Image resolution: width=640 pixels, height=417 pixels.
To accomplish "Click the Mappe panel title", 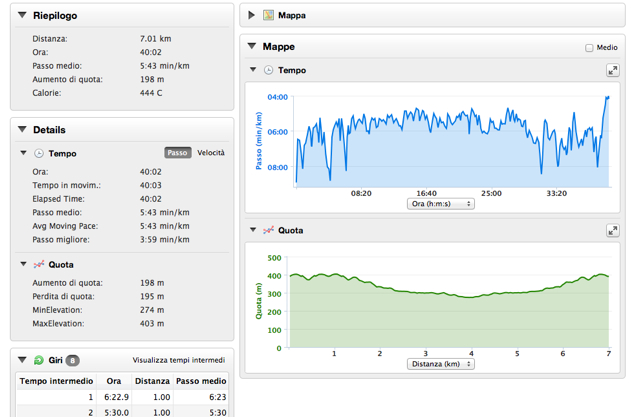I will pyautogui.click(x=279, y=47).
